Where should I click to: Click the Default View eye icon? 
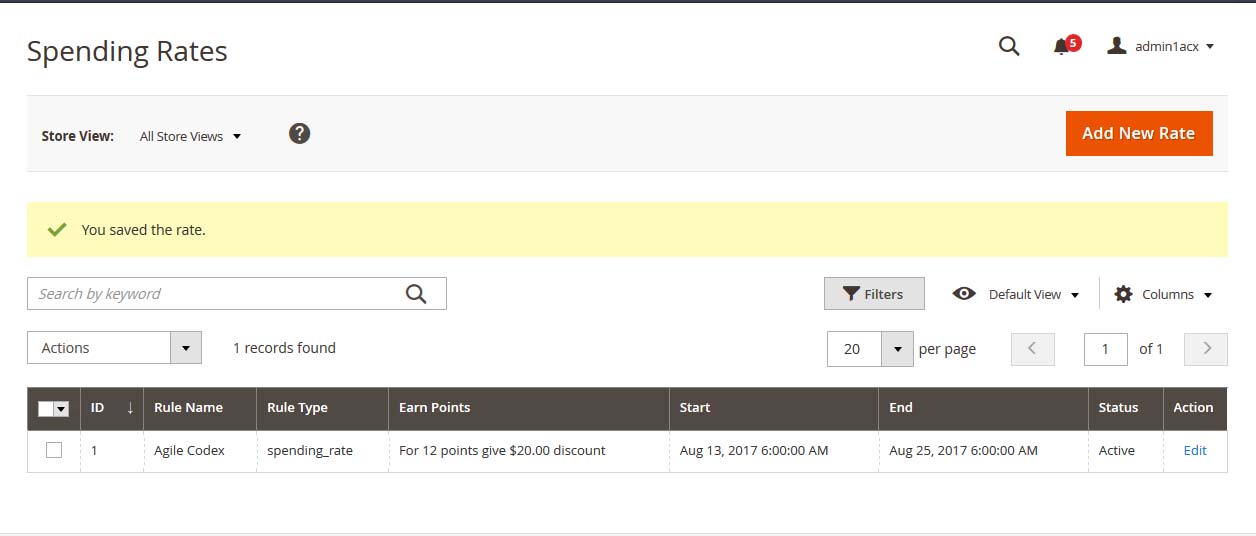(x=964, y=294)
